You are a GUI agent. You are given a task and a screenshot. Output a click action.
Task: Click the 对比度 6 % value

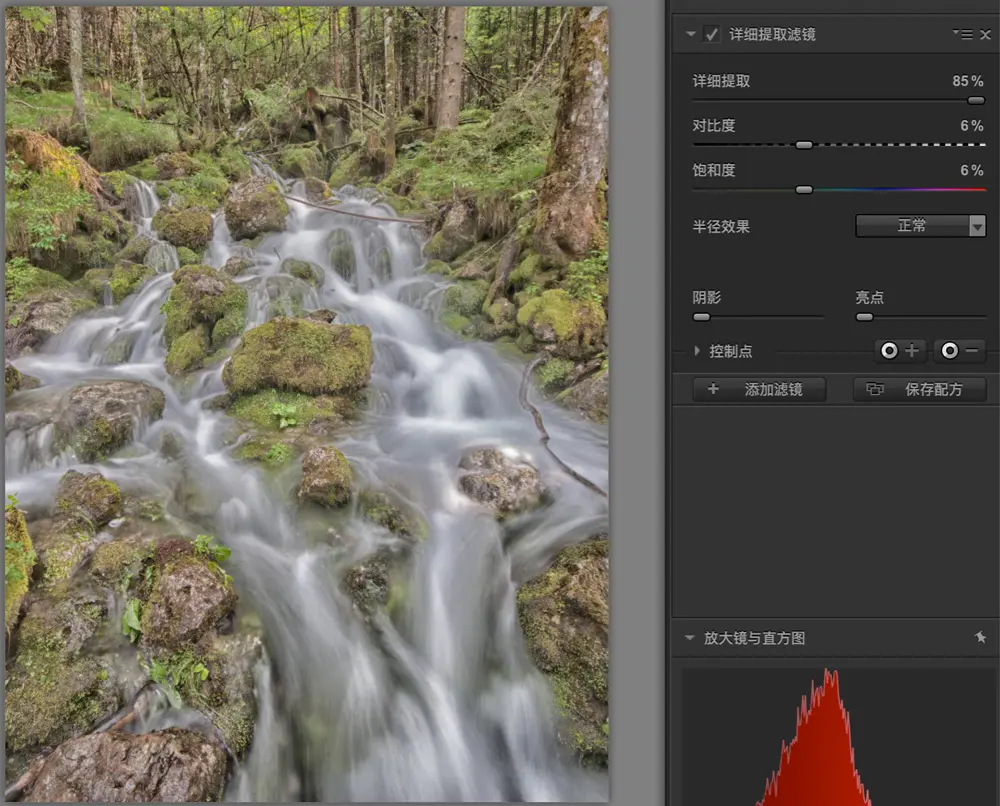coord(972,126)
